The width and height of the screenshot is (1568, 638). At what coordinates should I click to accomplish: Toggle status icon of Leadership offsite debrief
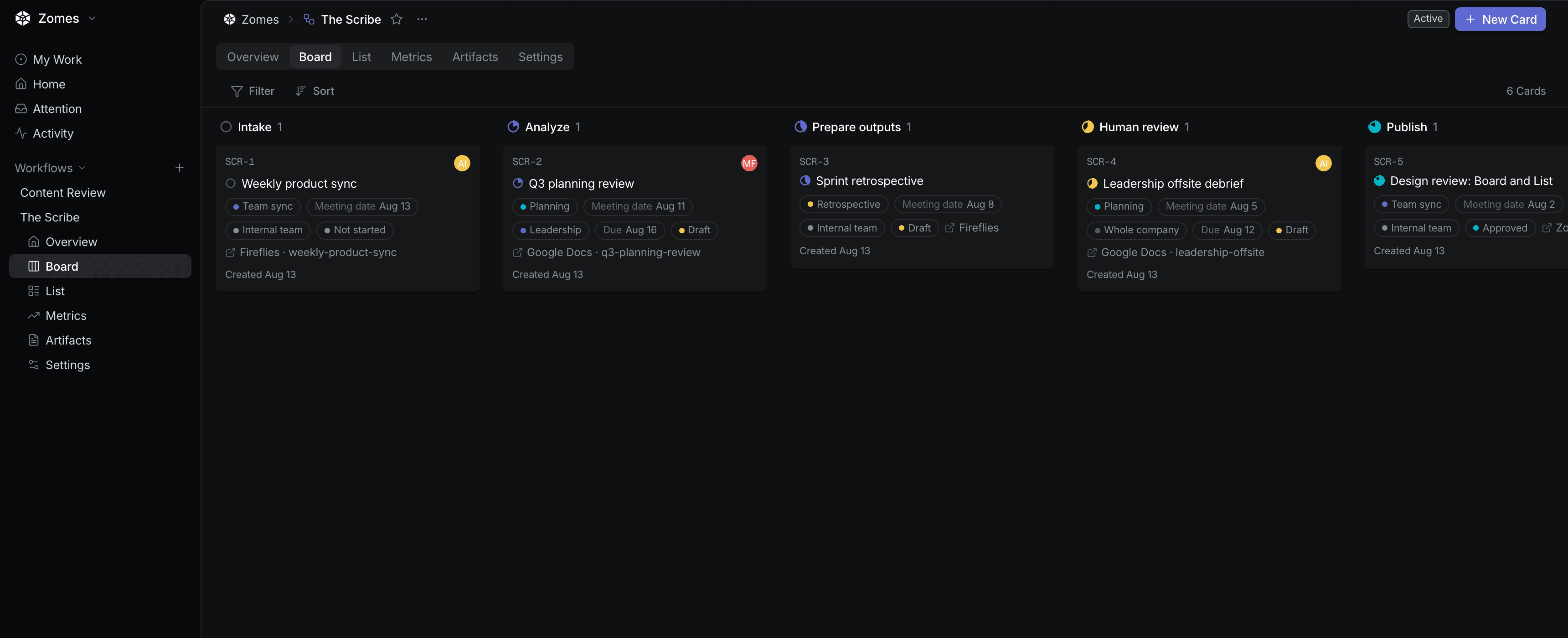point(1092,183)
